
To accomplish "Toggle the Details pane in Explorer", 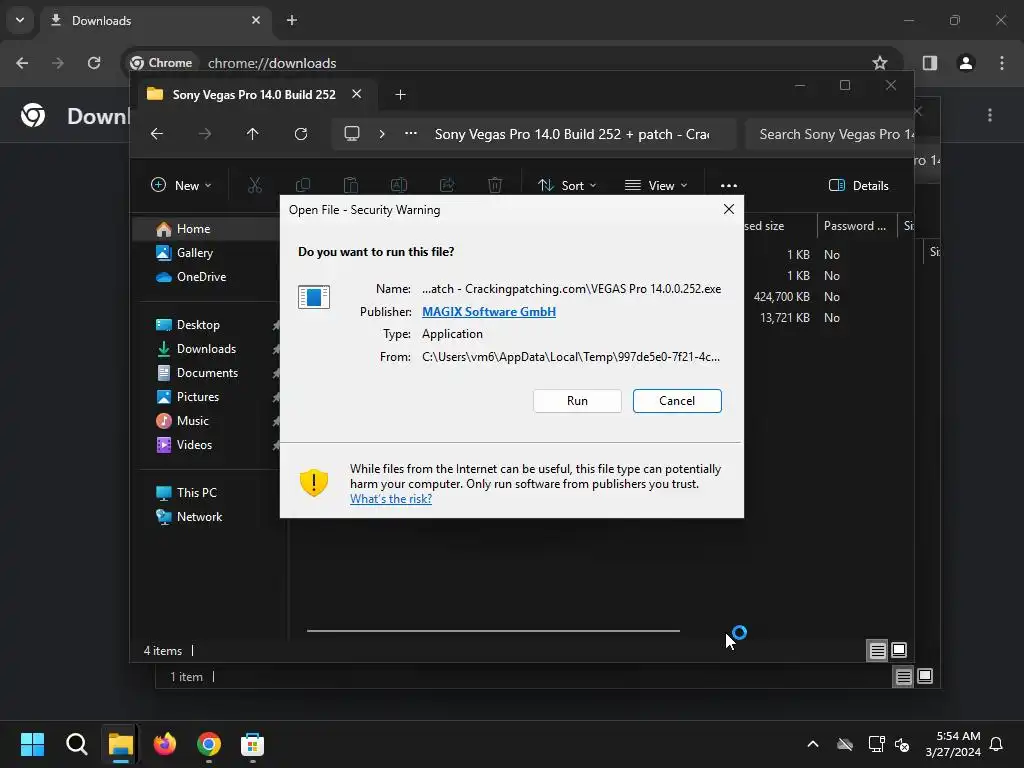I will 859,185.
